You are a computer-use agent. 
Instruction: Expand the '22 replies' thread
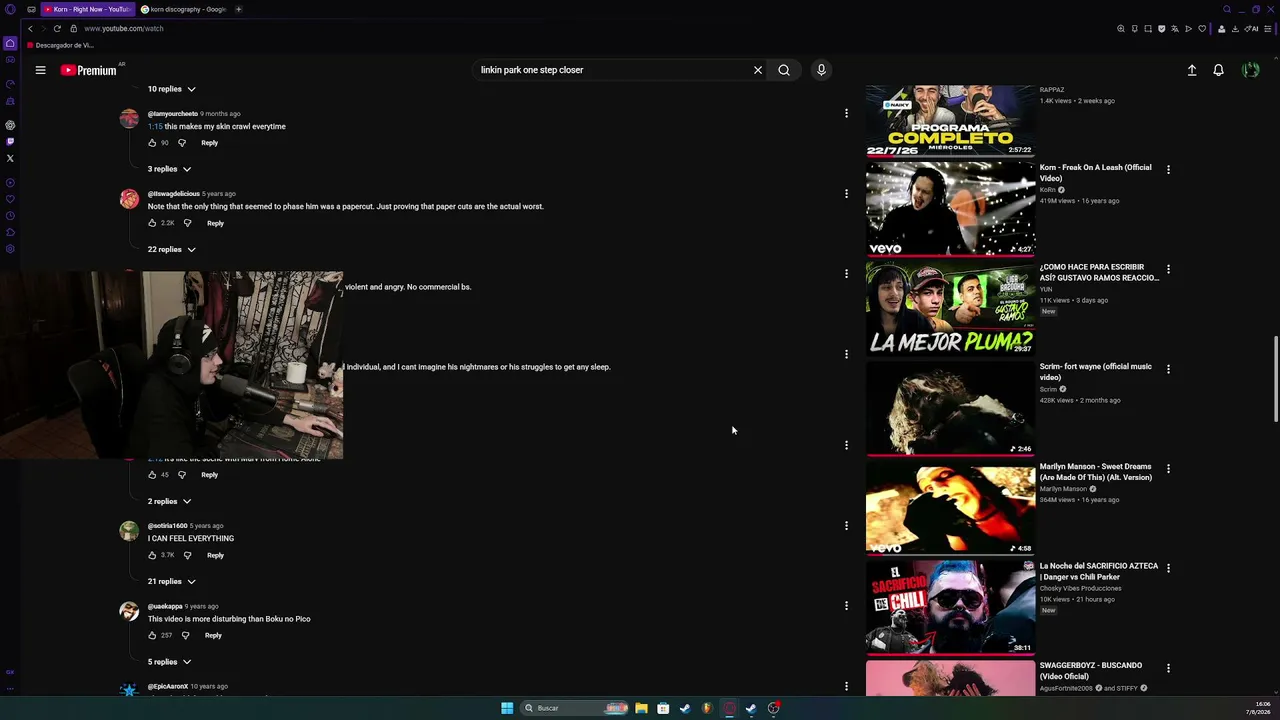coord(171,249)
